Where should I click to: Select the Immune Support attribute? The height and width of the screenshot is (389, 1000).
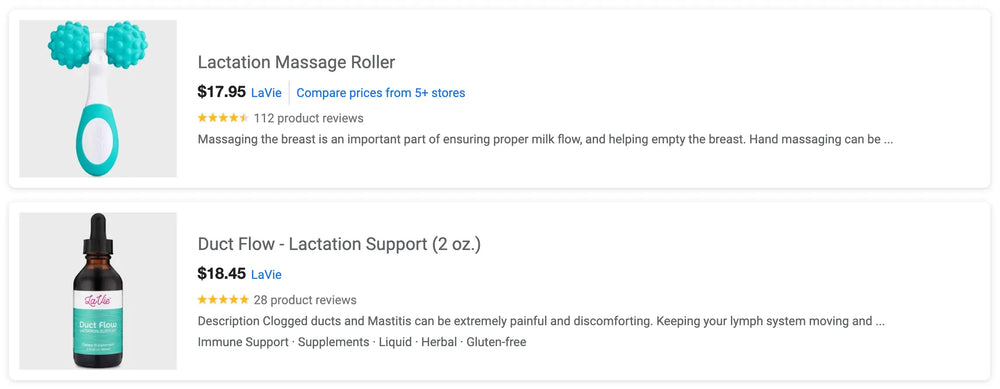243,342
